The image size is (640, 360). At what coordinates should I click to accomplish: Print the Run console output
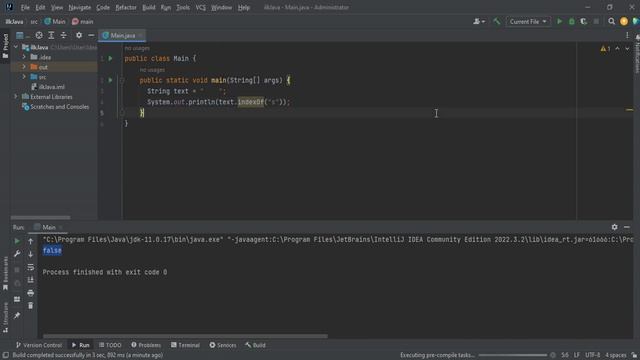31,293
